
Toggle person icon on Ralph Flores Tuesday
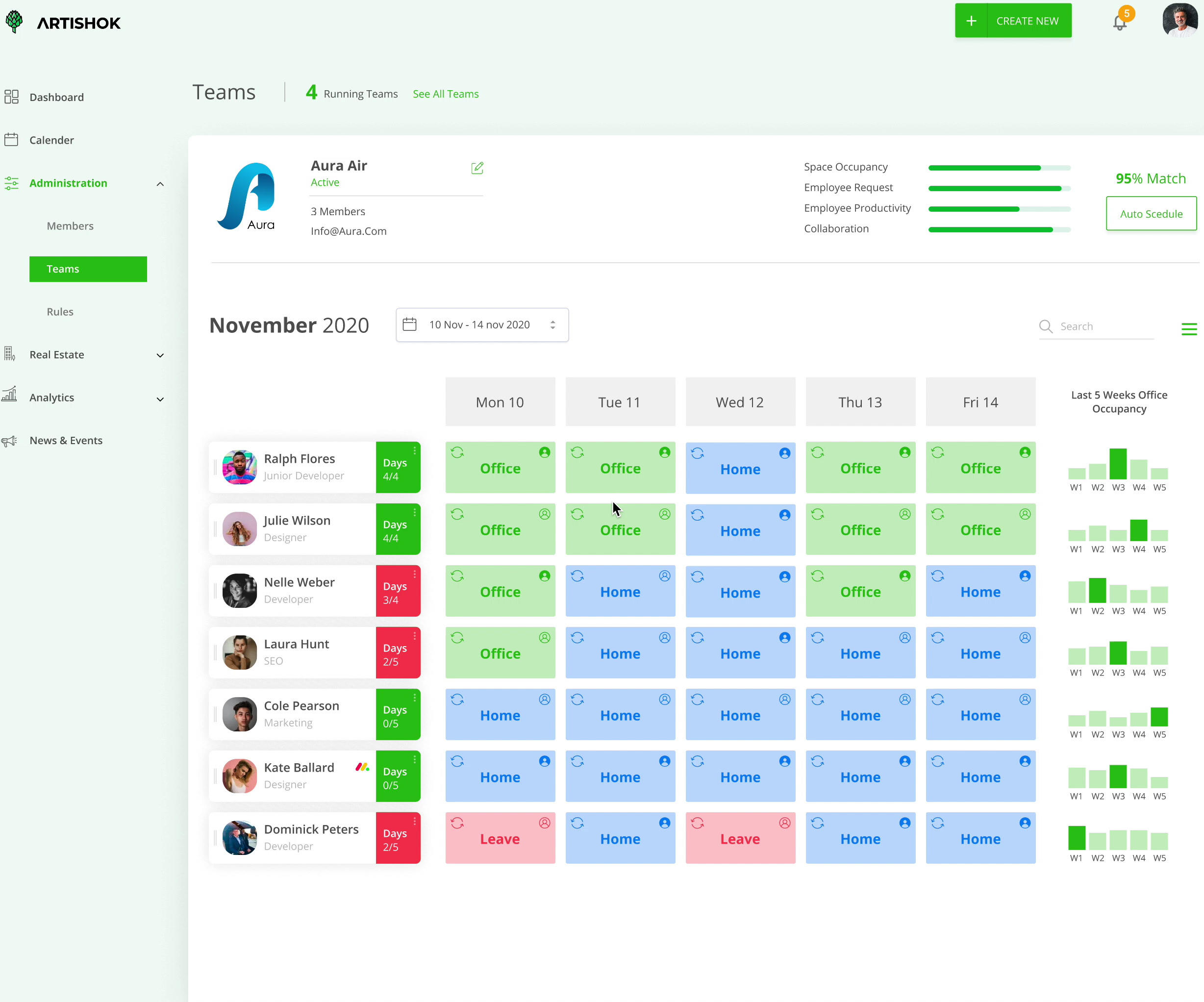(664, 453)
